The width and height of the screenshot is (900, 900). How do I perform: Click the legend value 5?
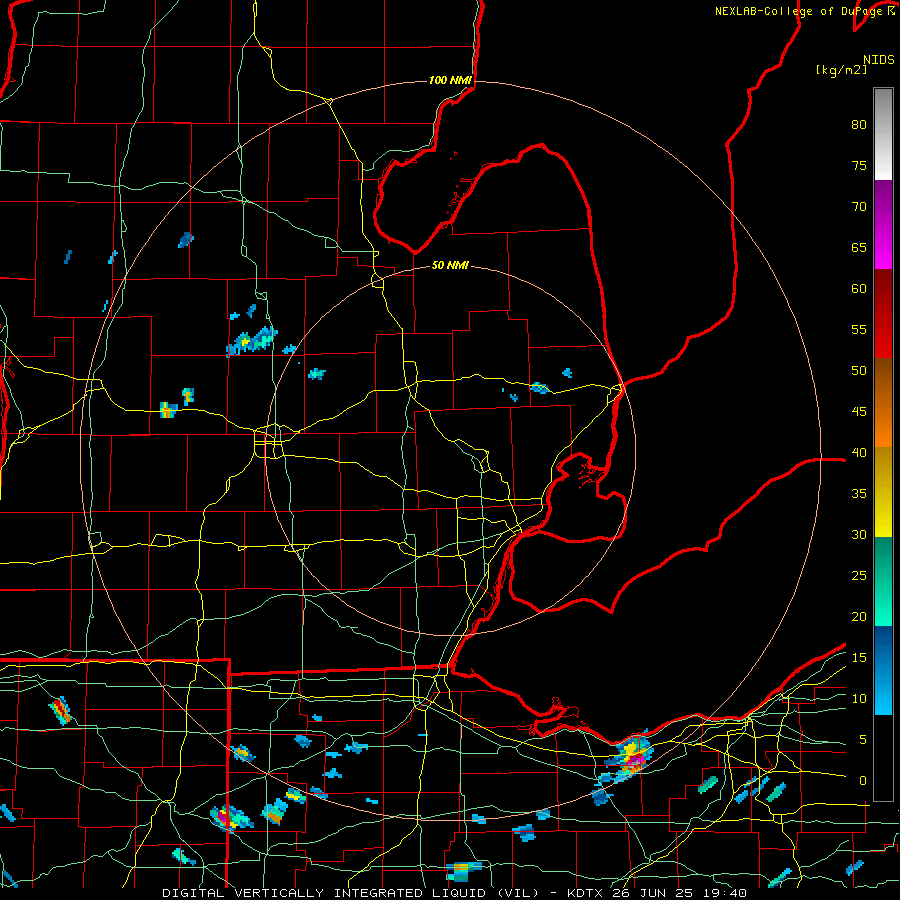point(863,739)
